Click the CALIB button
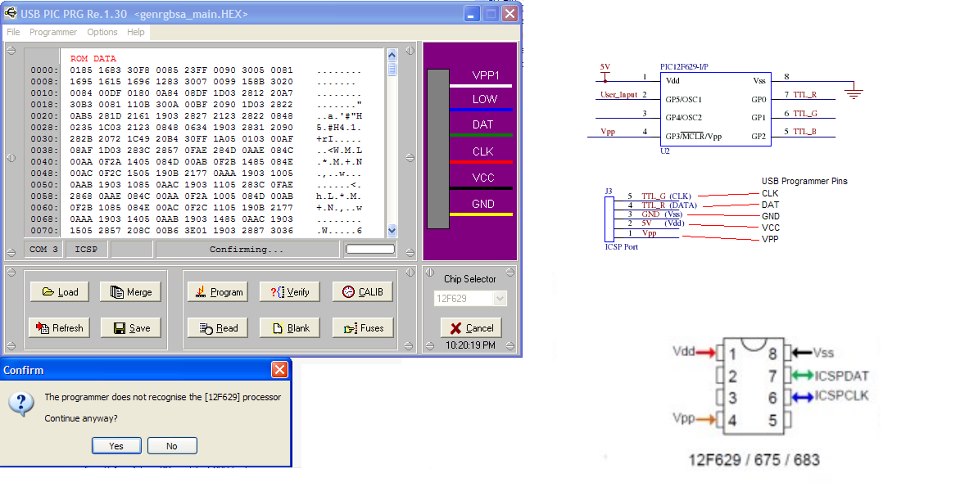This screenshot has width=960, height=487. click(x=362, y=292)
